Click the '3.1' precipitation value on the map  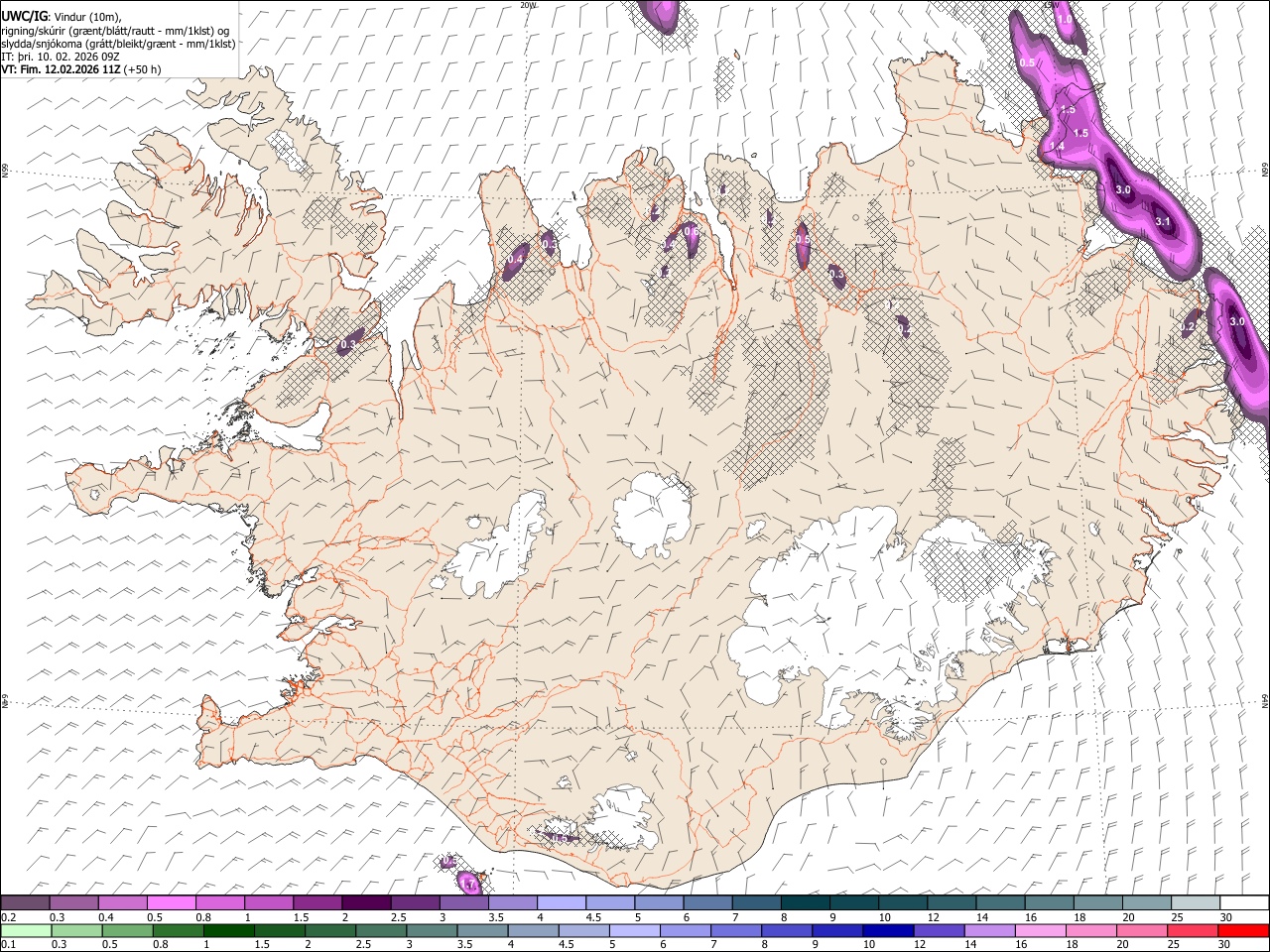click(1164, 222)
